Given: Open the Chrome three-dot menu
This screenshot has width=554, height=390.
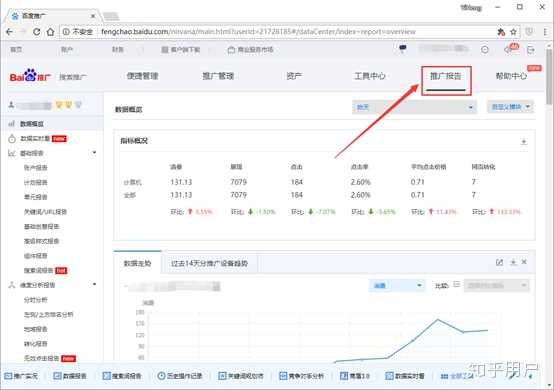Looking at the screenshot, I should 546,32.
